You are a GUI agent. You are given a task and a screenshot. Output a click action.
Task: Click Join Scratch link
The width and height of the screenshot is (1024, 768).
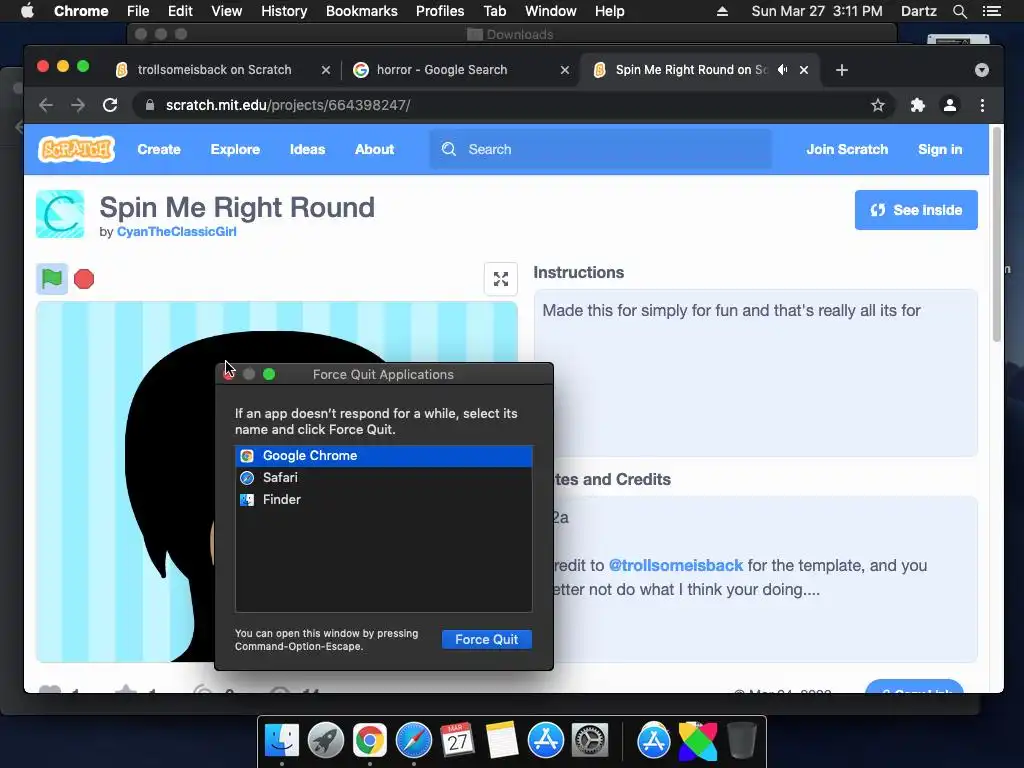pyautogui.click(x=847, y=150)
